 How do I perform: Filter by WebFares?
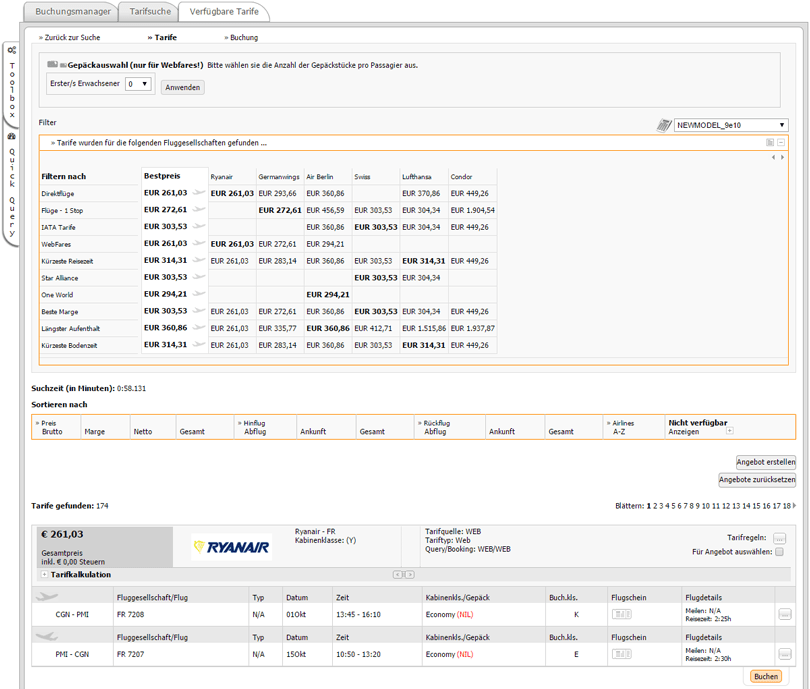coord(56,244)
